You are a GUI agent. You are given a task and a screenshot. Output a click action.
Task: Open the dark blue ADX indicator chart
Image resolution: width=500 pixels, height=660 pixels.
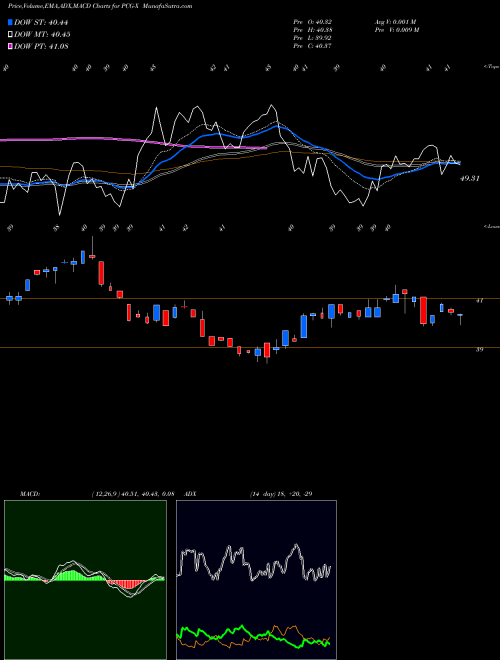click(x=256, y=580)
